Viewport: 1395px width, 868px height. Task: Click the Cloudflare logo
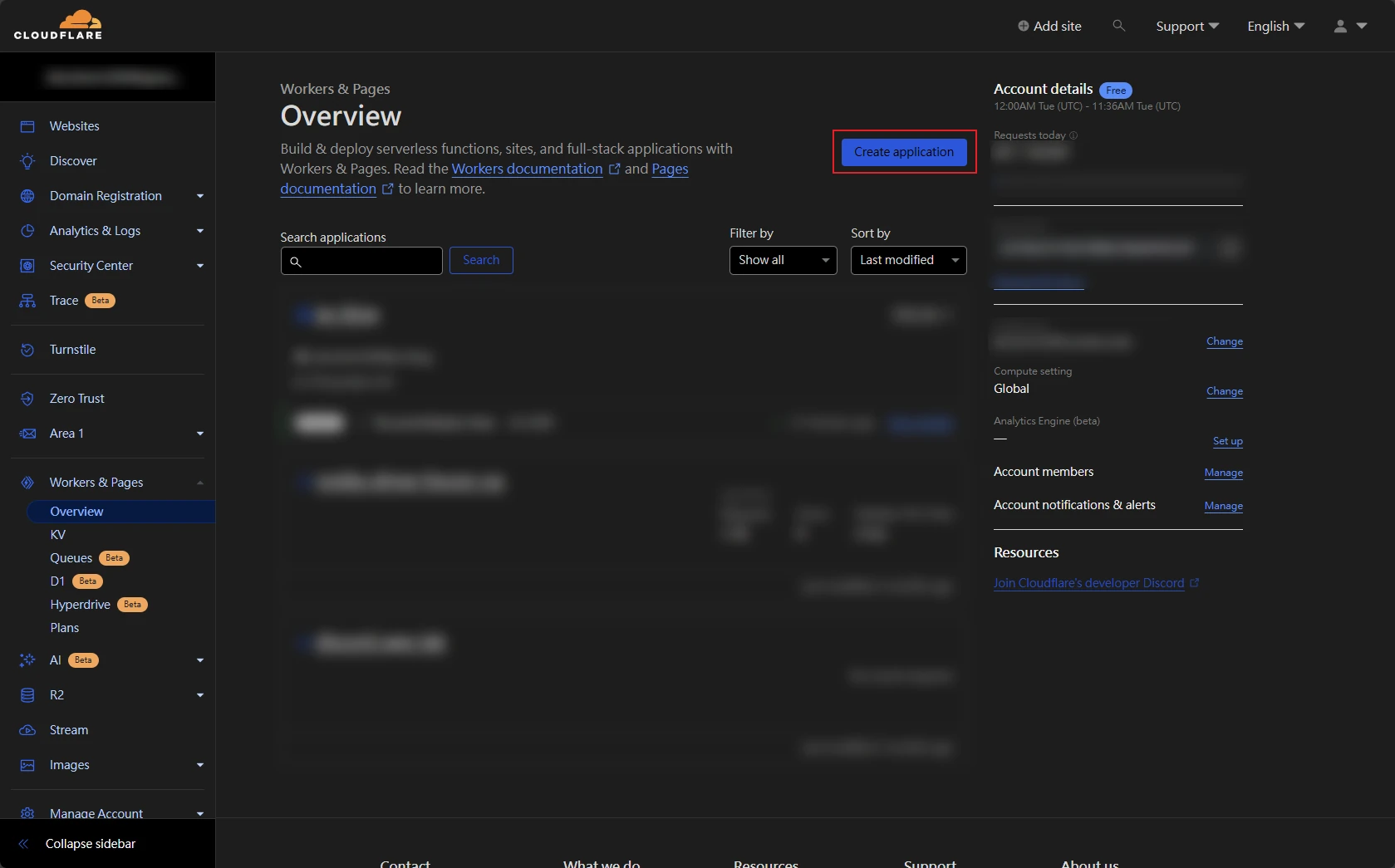(x=58, y=25)
